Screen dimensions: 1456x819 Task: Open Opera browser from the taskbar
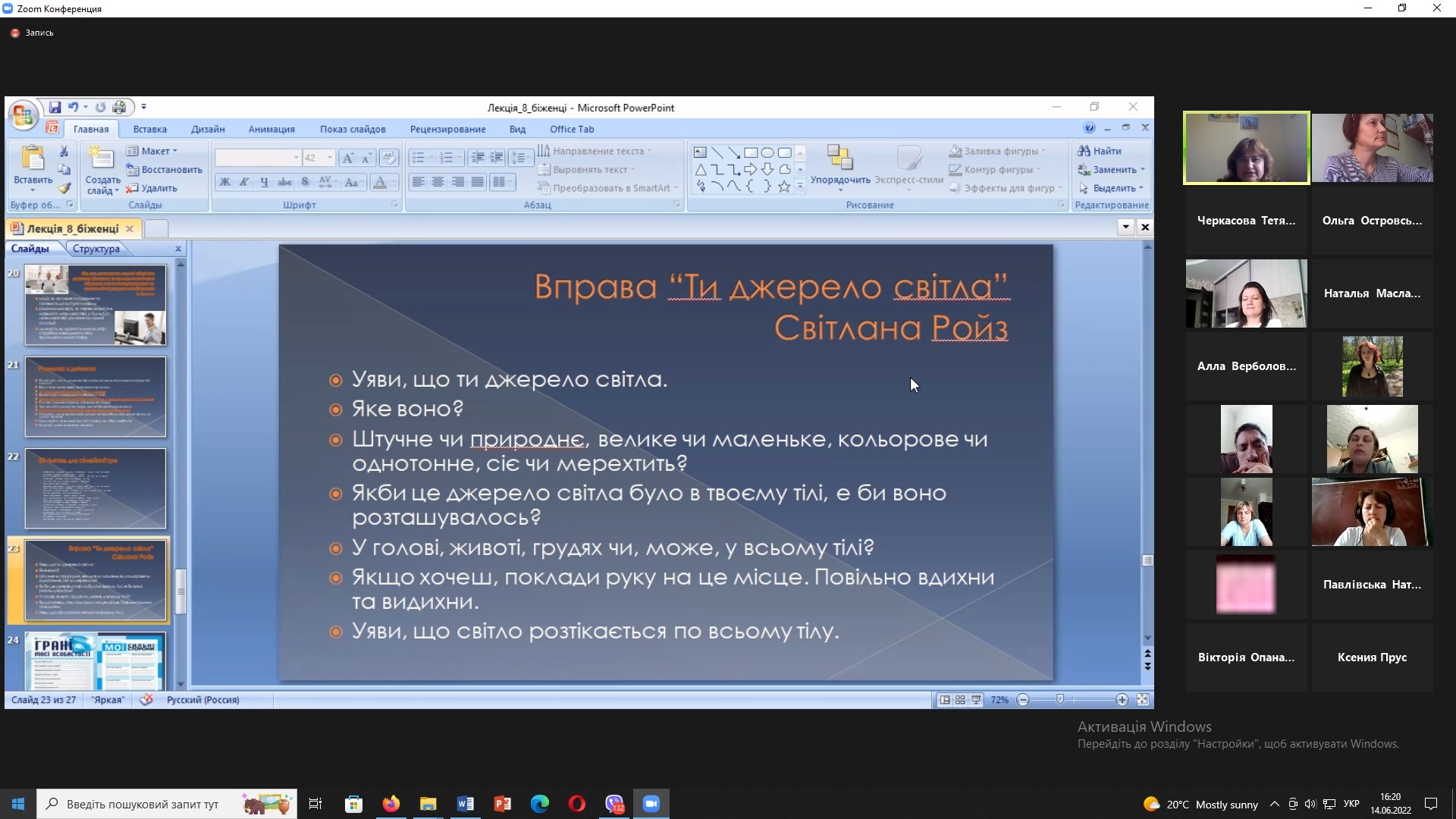576,804
